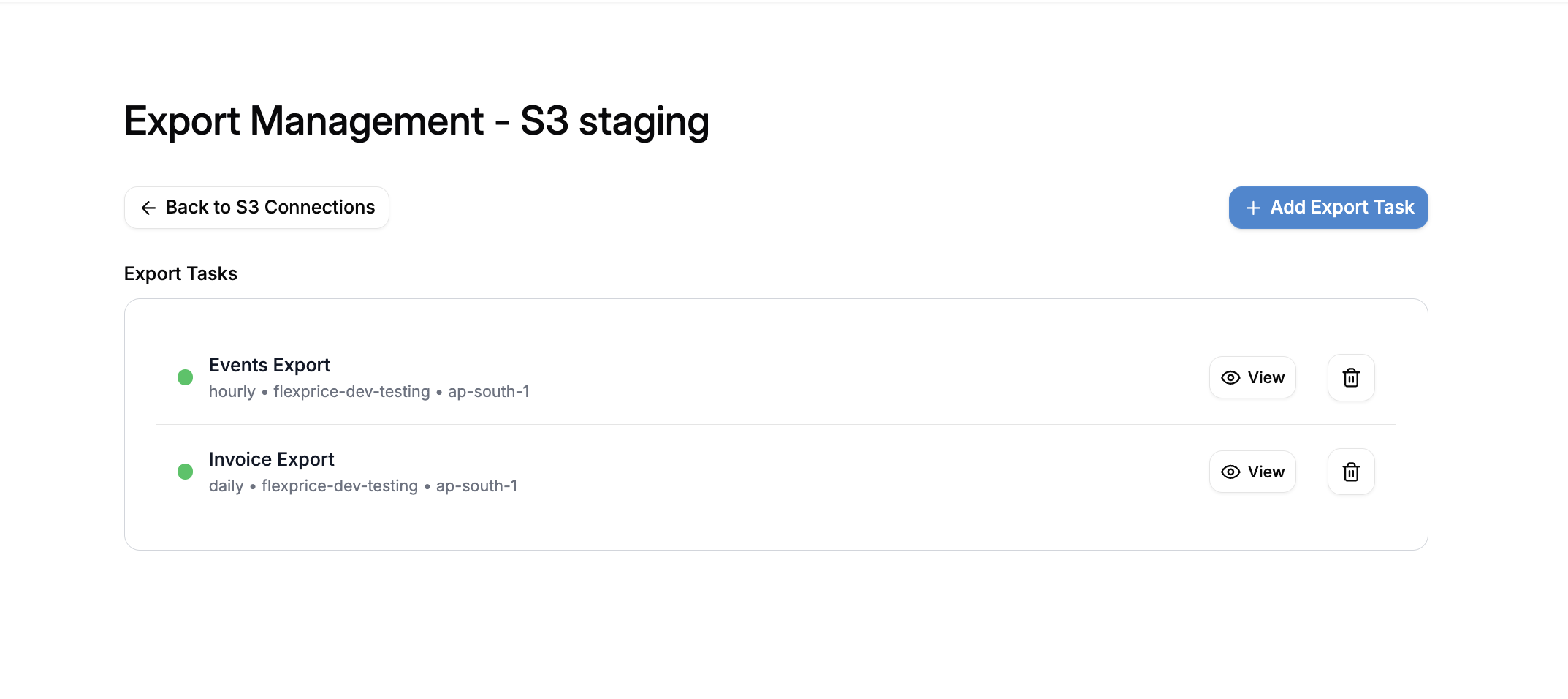The image size is (1568, 699).
Task: View the Invoice Export task
Action: pyautogui.click(x=1252, y=472)
